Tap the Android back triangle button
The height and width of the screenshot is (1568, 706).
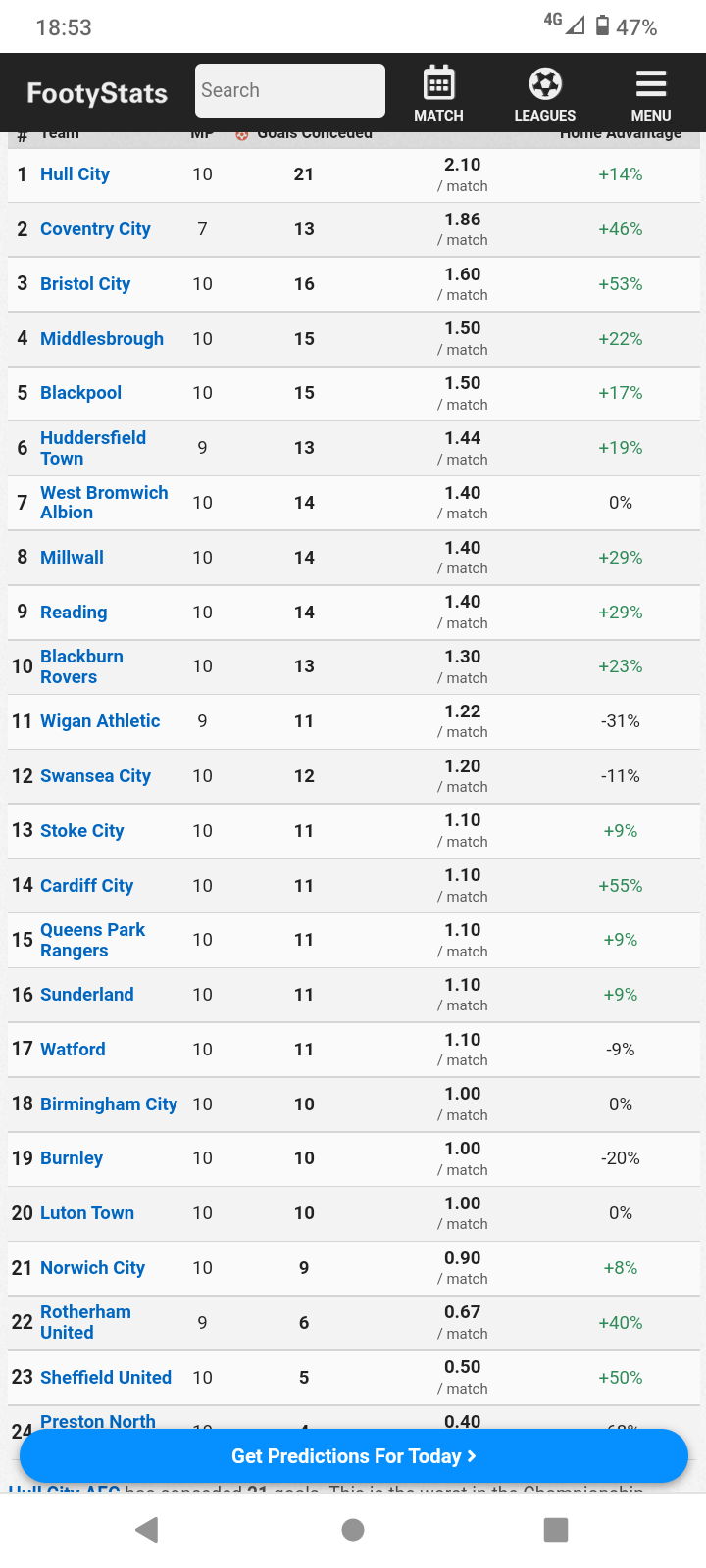click(x=147, y=1530)
